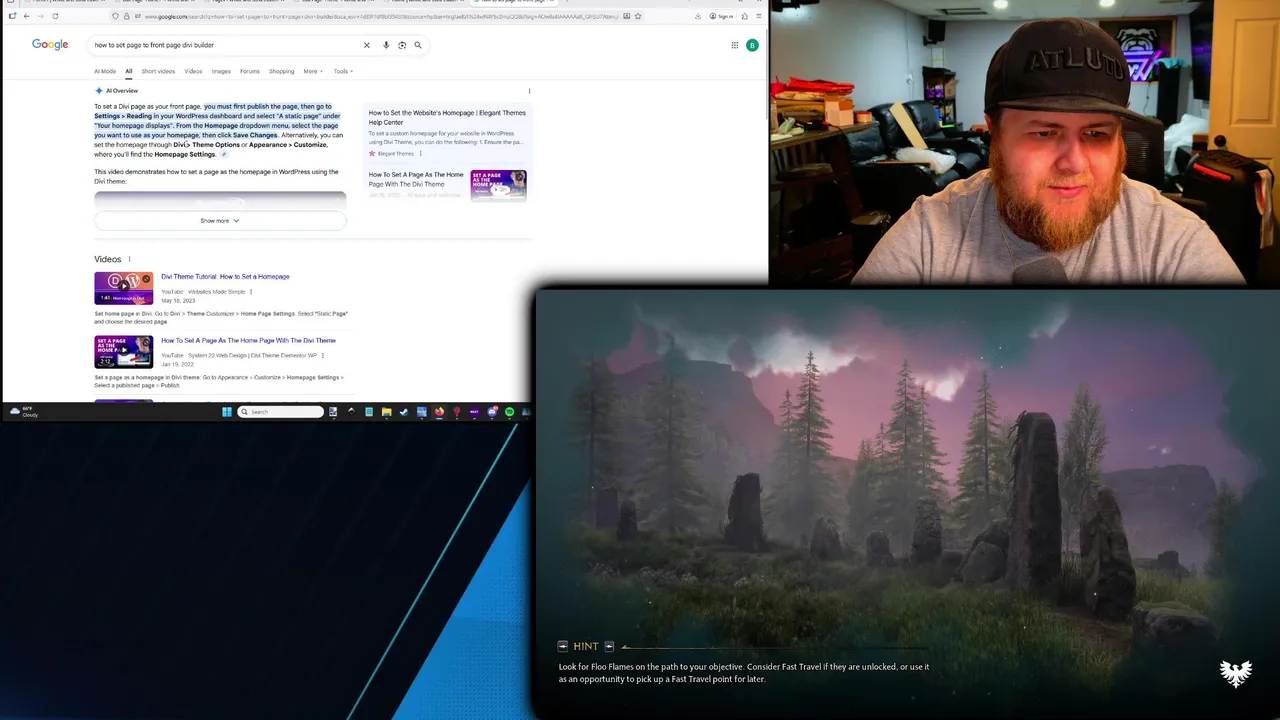1280x720 pixels.
Task: Click the Windows taskbar Search box
Action: click(x=281, y=412)
